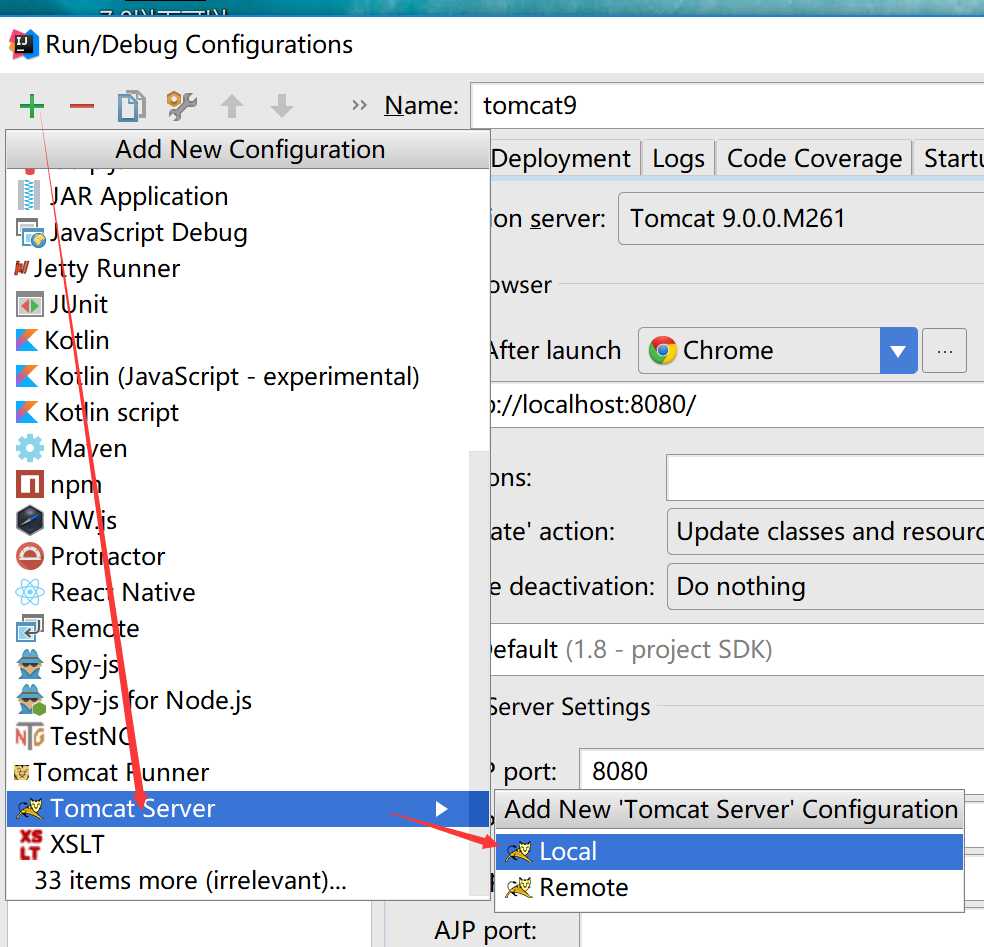Click the green plus Add Configuration icon
984x947 pixels.
[31, 106]
